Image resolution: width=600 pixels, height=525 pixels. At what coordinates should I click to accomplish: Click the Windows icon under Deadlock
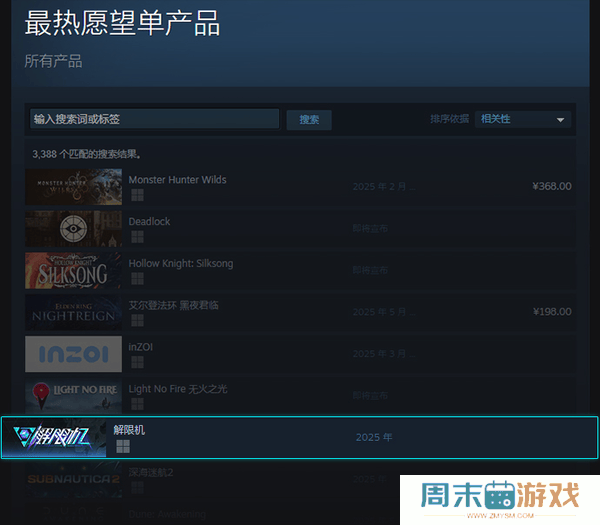[x=137, y=237]
